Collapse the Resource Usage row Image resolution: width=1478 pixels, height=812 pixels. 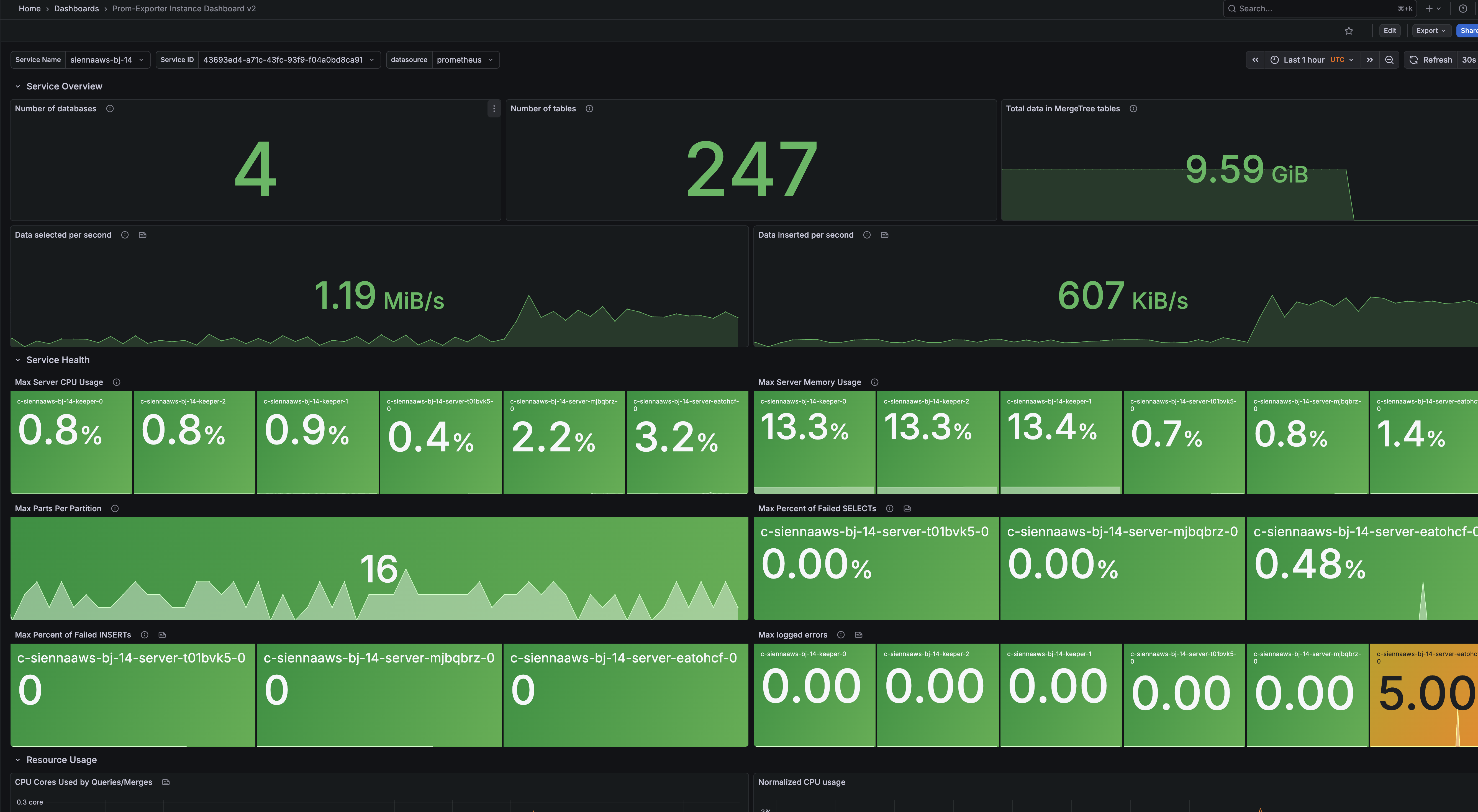coord(18,760)
